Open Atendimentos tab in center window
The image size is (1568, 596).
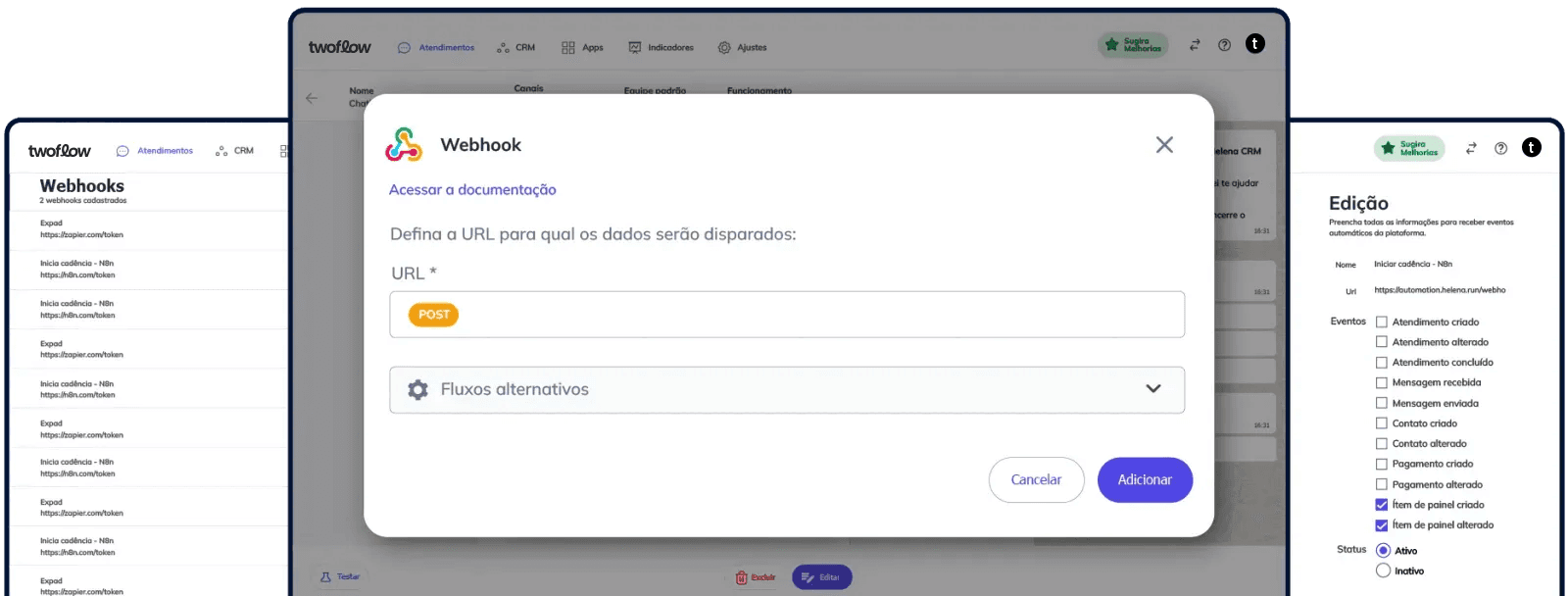click(436, 47)
